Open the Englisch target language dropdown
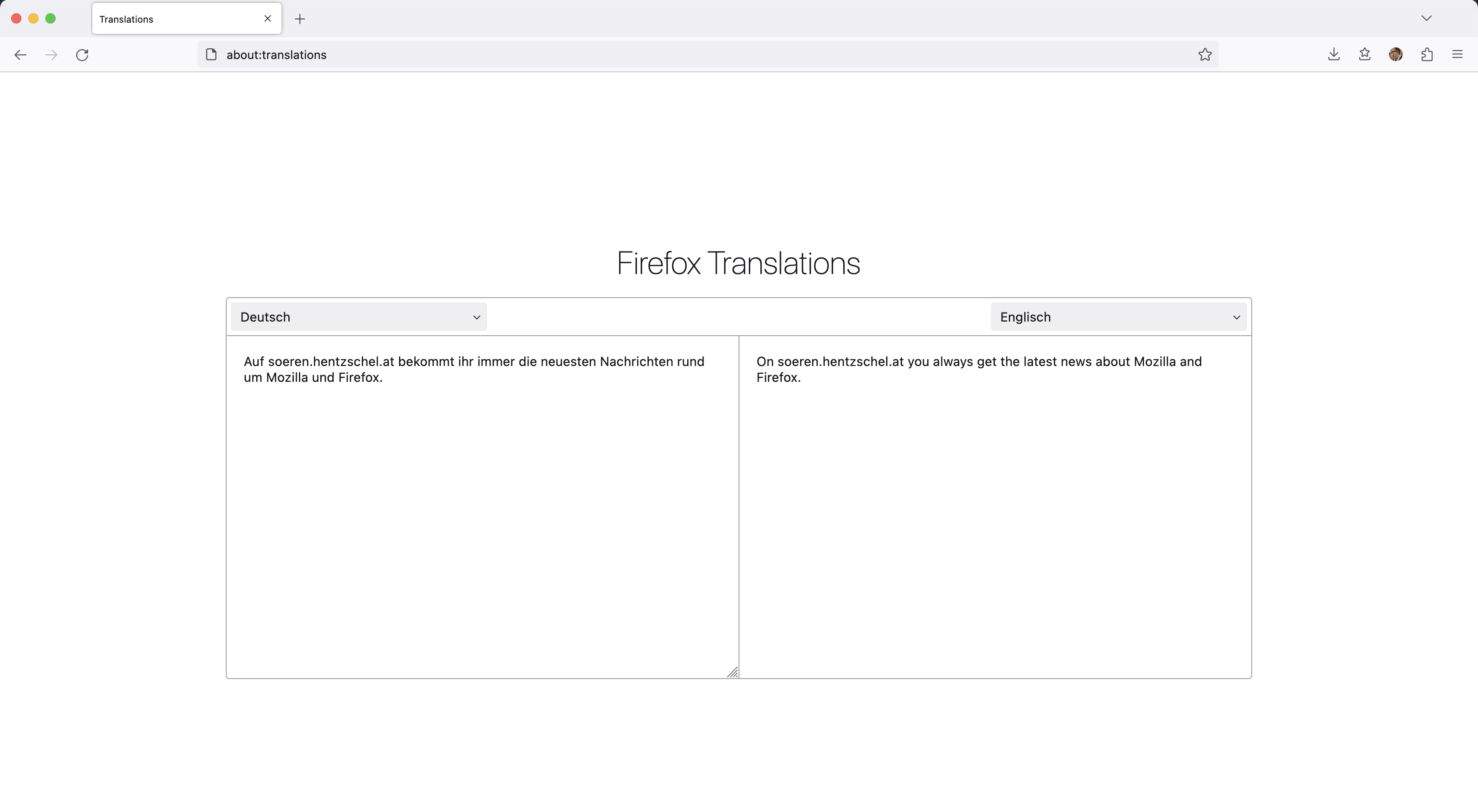This screenshot has width=1478, height=812. coord(1118,317)
